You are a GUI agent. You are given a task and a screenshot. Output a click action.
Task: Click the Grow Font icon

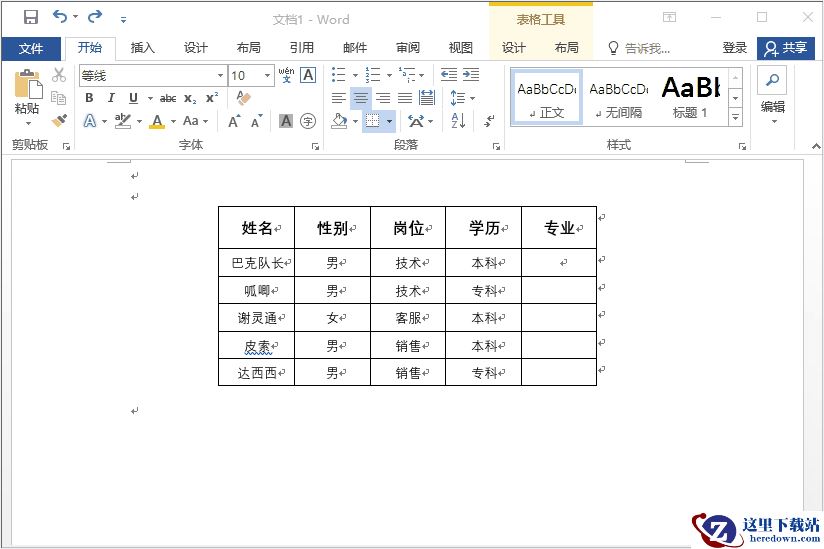(234, 121)
